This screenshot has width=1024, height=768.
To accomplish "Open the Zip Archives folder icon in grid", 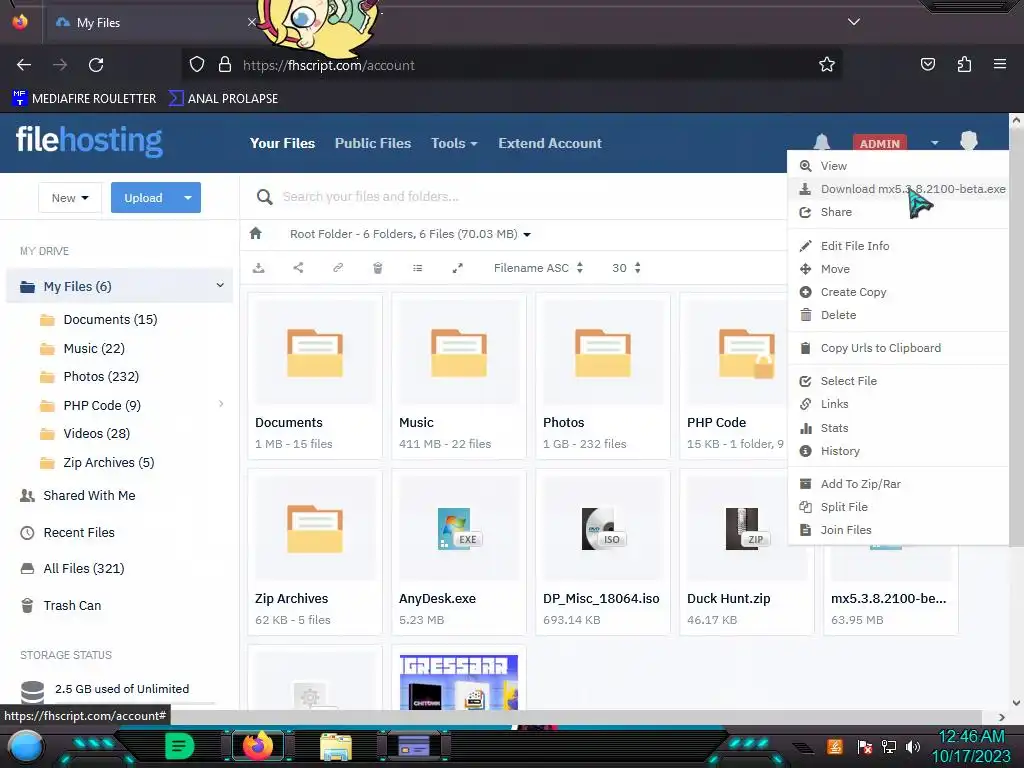I will coord(315,528).
